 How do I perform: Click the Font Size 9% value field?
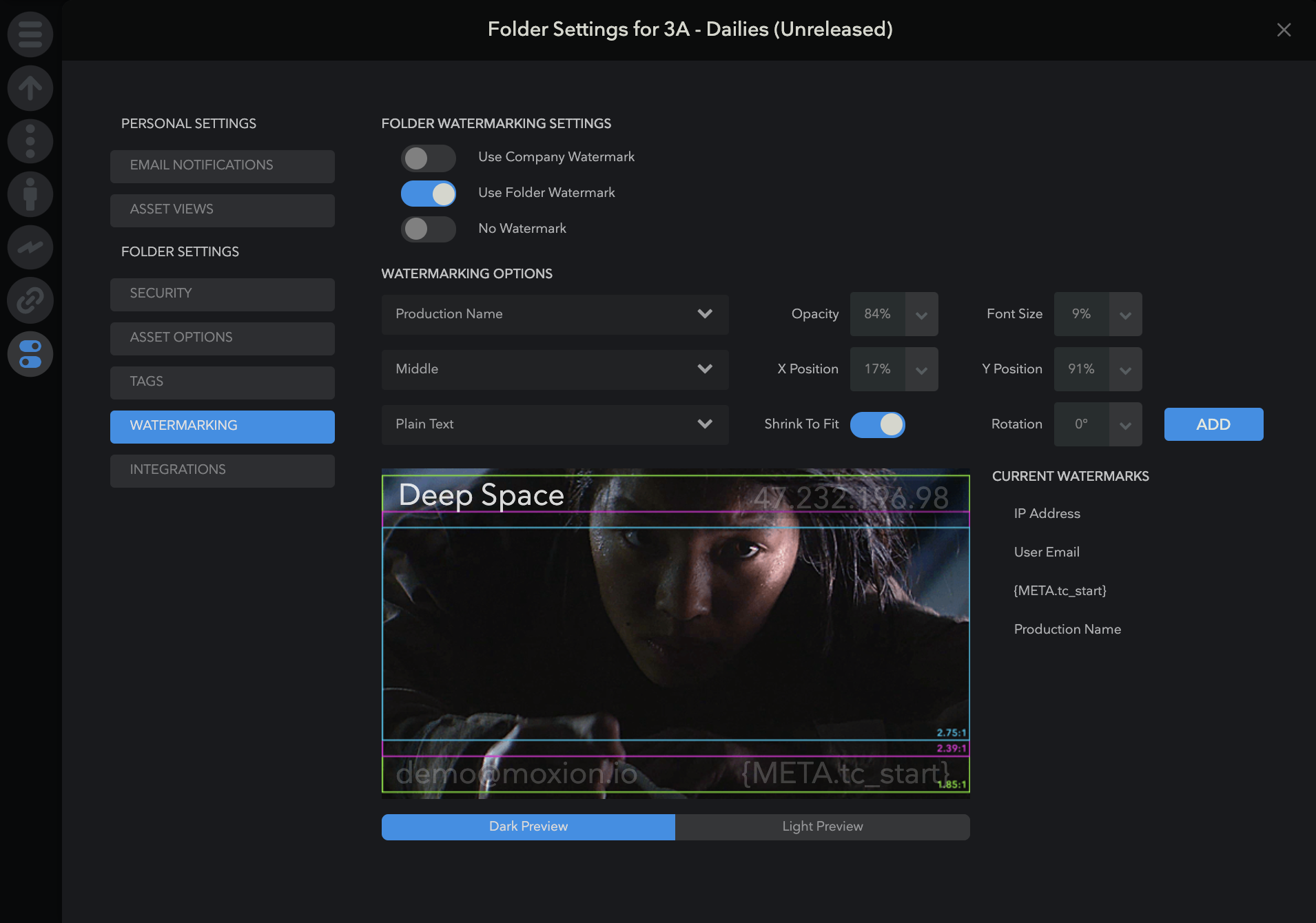[1082, 315]
